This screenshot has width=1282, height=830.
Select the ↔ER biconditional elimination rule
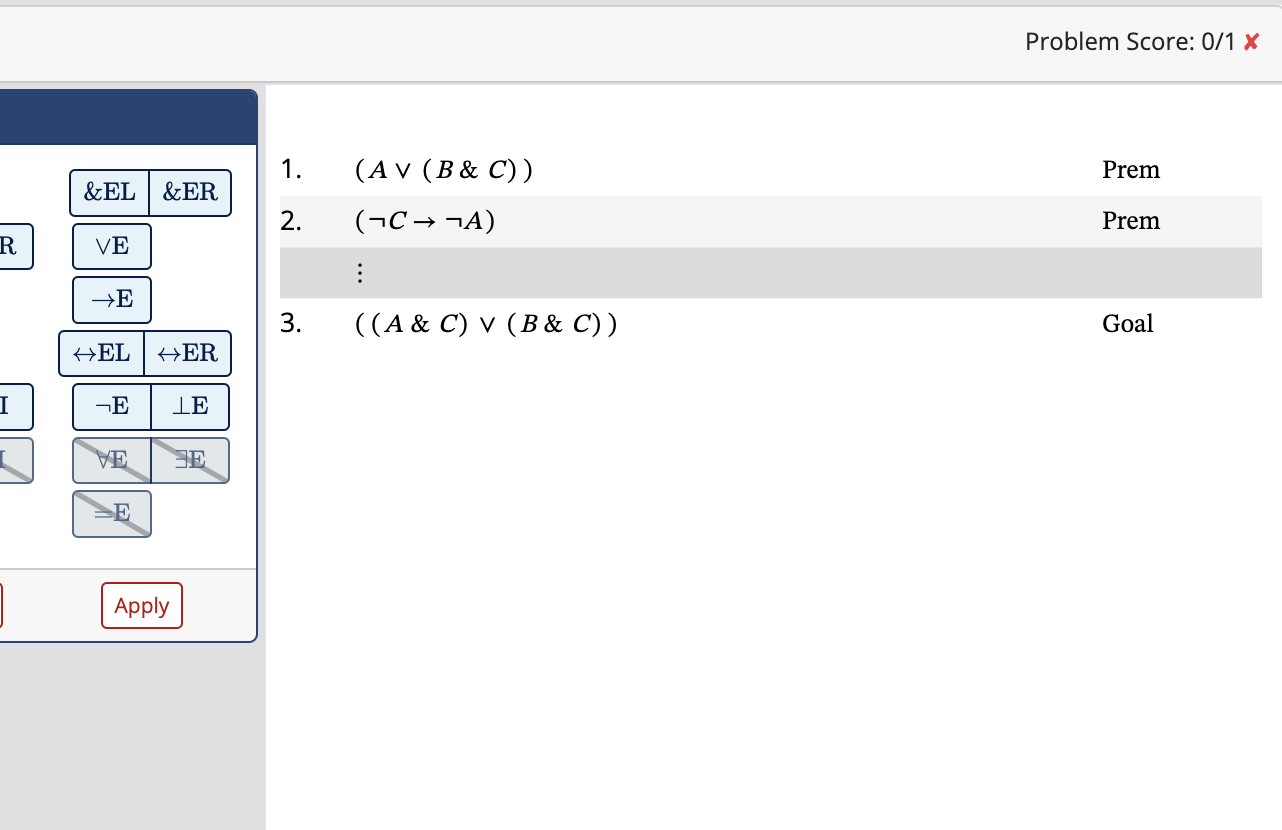[186, 353]
